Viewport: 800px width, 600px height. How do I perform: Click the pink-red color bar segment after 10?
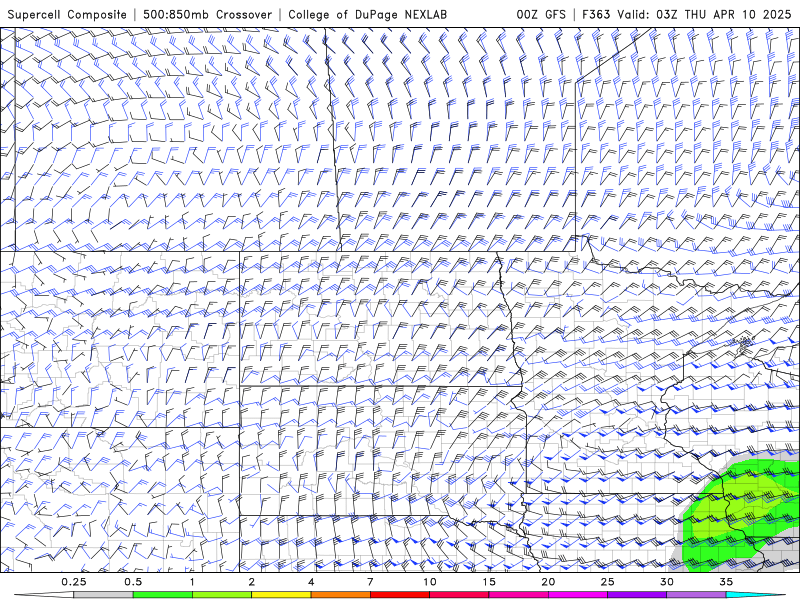(459, 595)
